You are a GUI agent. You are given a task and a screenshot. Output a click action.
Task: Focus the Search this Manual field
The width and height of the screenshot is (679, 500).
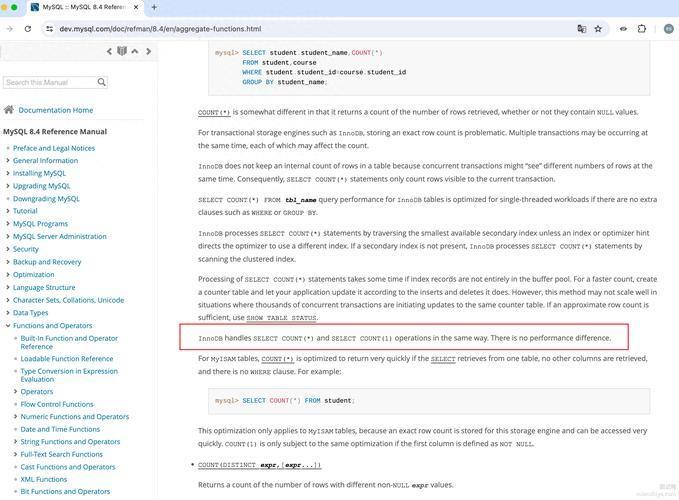tap(50, 82)
